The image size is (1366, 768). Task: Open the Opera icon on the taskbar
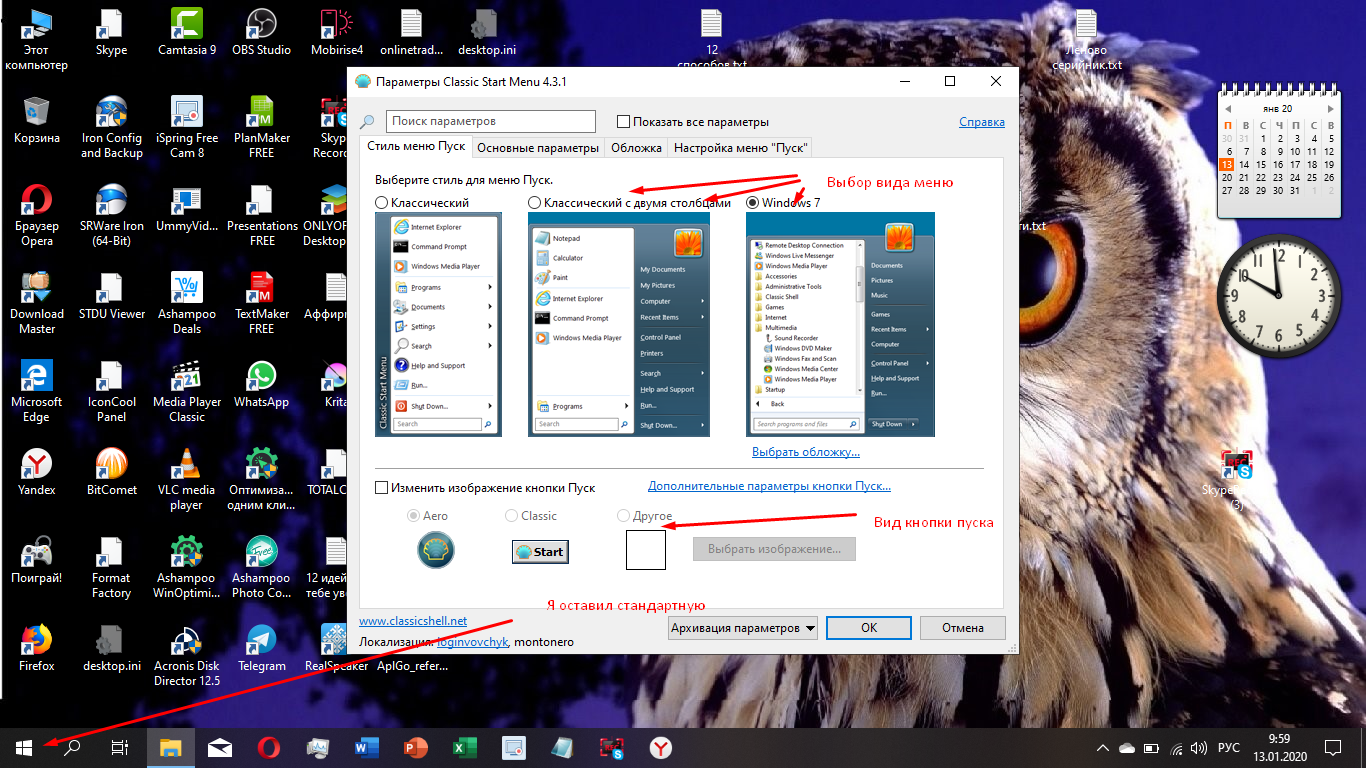click(268, 747)
